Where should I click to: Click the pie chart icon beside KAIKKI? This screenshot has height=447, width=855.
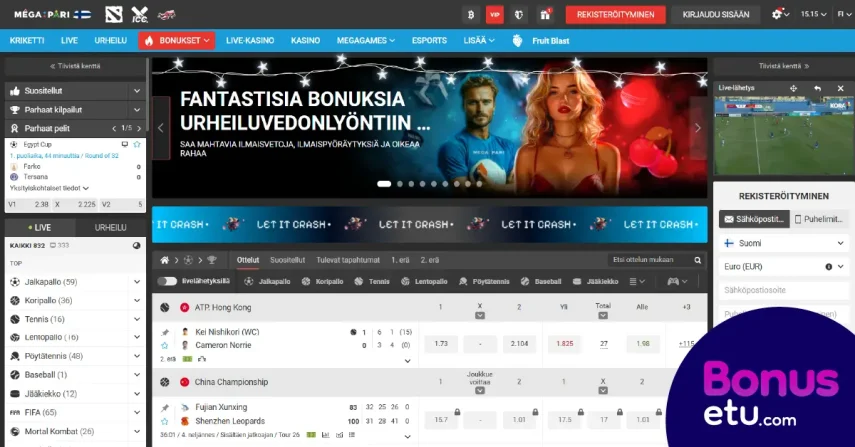[x=136, y=246]
